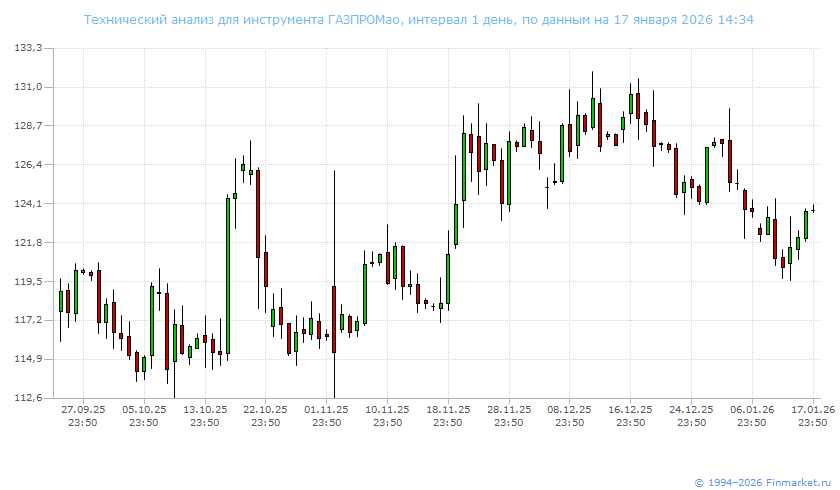Click the 119,5 price axis label

29,282
